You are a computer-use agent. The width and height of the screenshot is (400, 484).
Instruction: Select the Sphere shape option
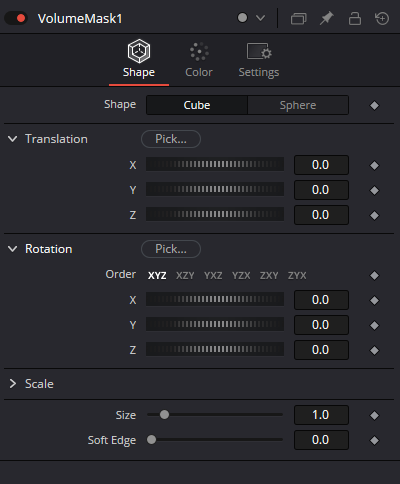click(x=298, y=105)
